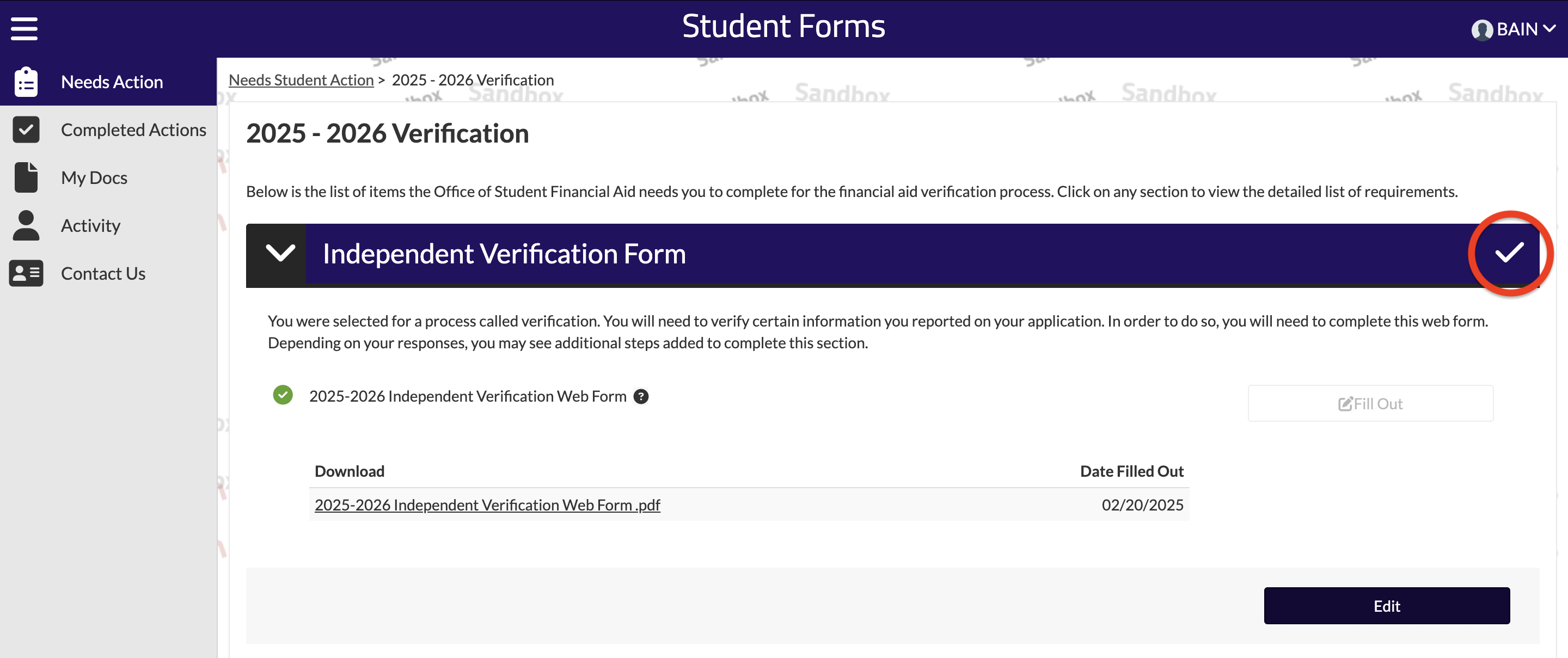Click the green completion check on the web form
The image size is (1568, 658).
[x=283, y=395]
